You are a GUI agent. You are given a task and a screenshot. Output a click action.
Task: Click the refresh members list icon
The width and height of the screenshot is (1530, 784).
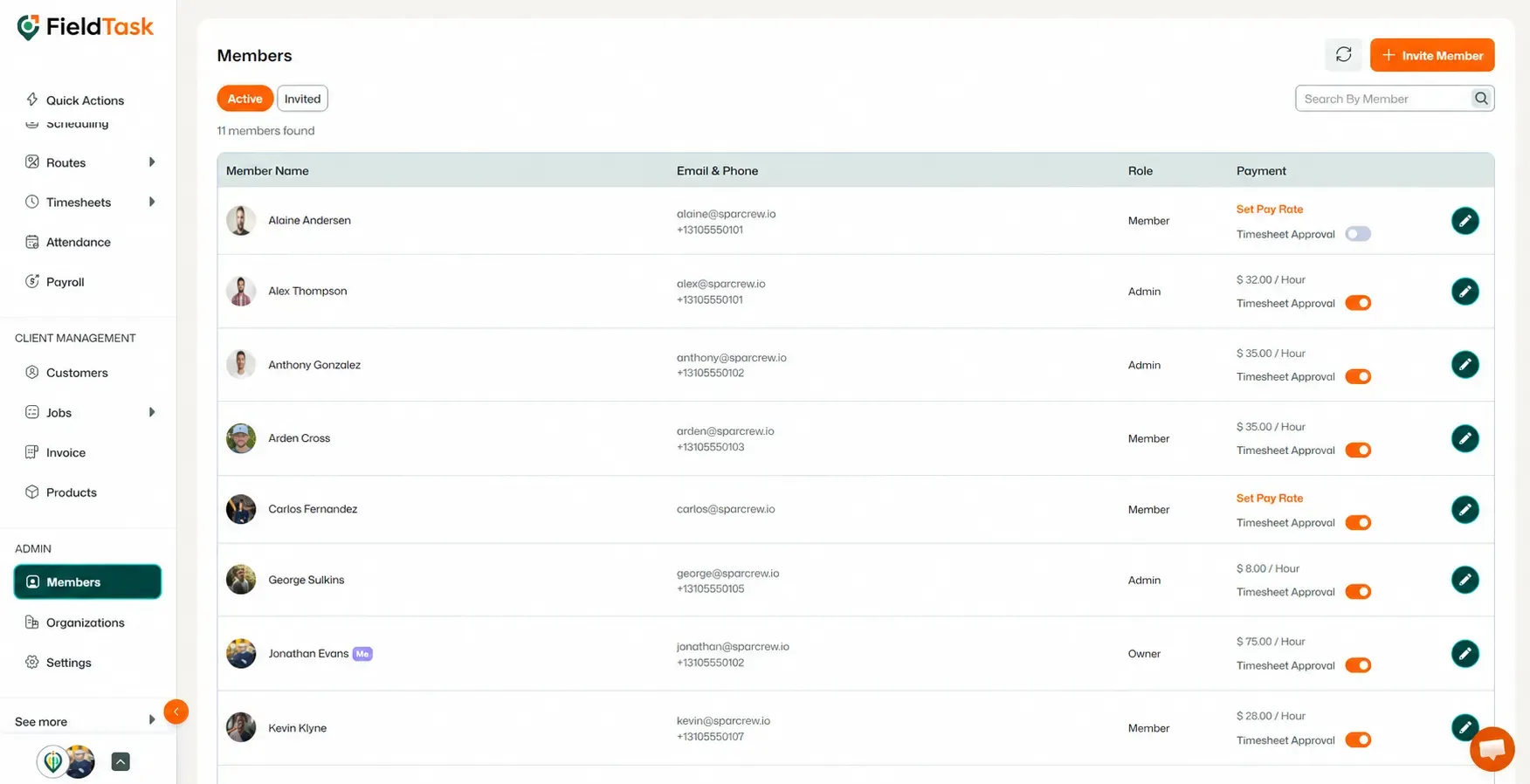pyautogui.click(x=1343, y=55)
